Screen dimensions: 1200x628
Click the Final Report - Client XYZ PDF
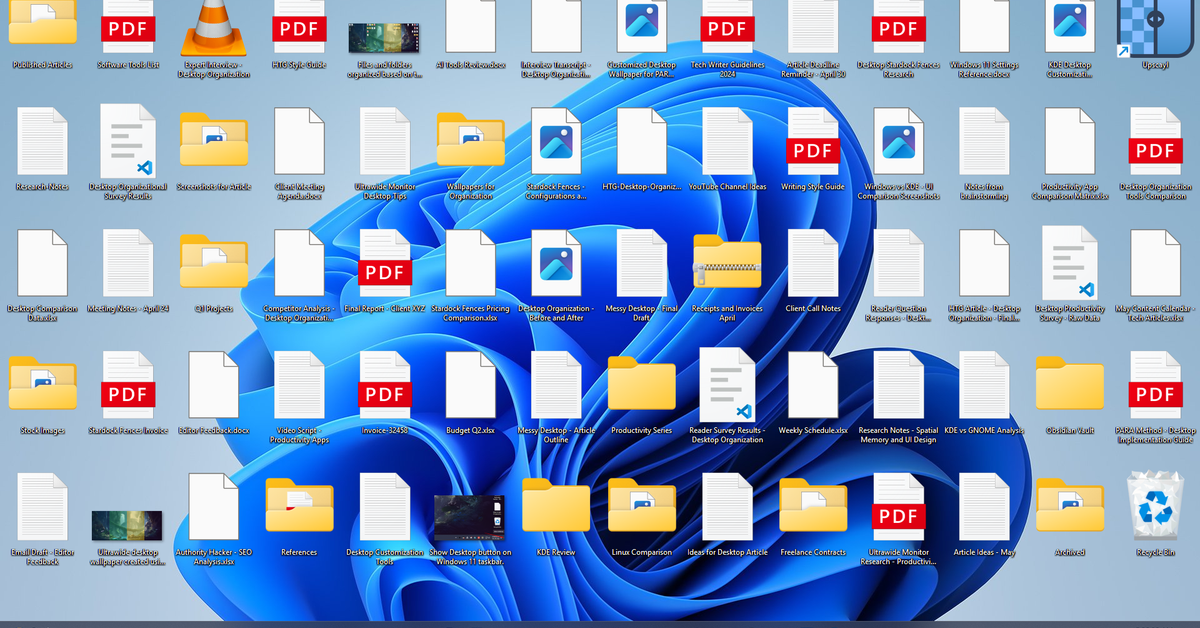tap(385, 263)
